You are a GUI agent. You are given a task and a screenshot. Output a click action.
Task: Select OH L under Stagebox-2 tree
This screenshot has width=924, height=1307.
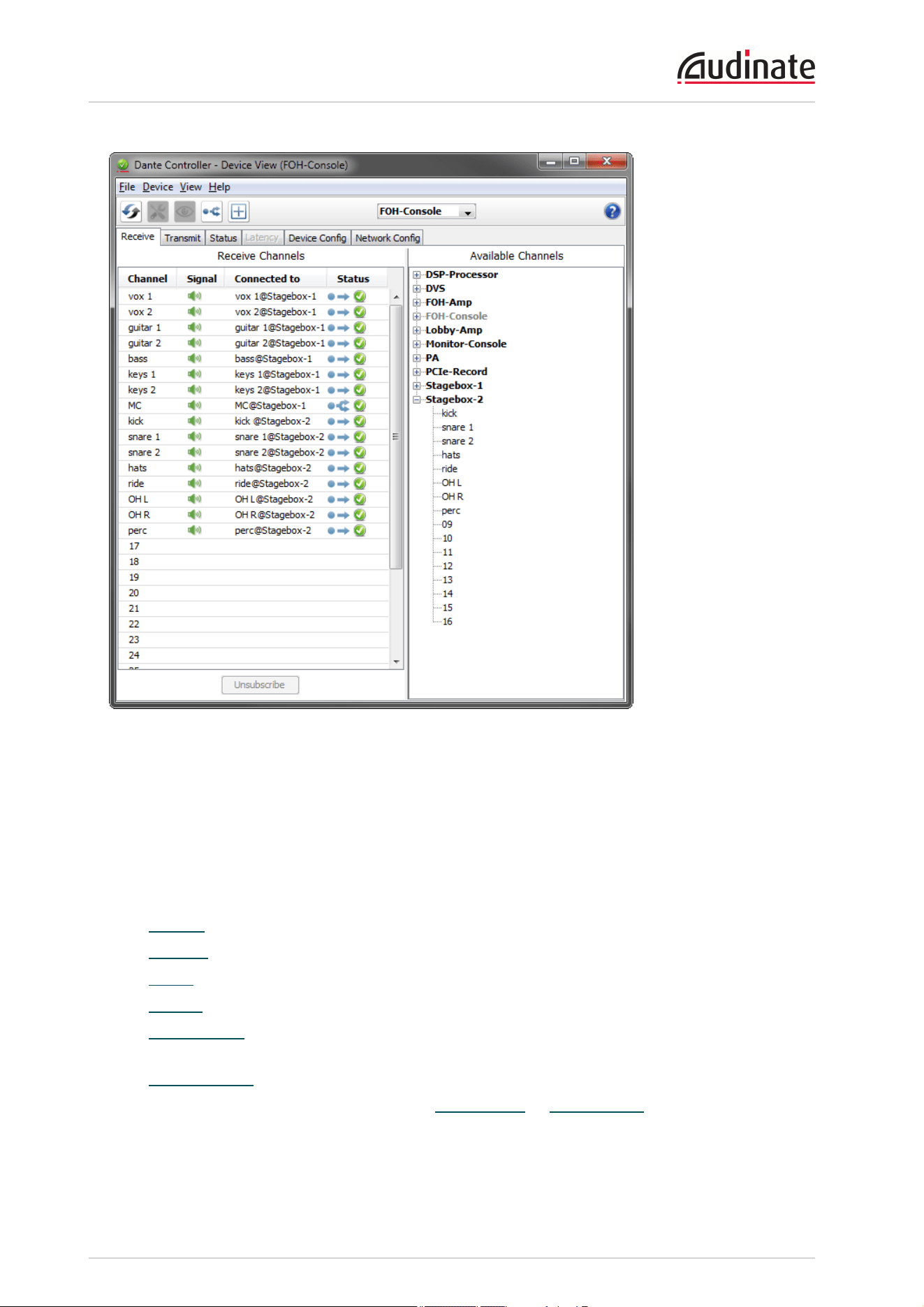[x=451, y=483]
